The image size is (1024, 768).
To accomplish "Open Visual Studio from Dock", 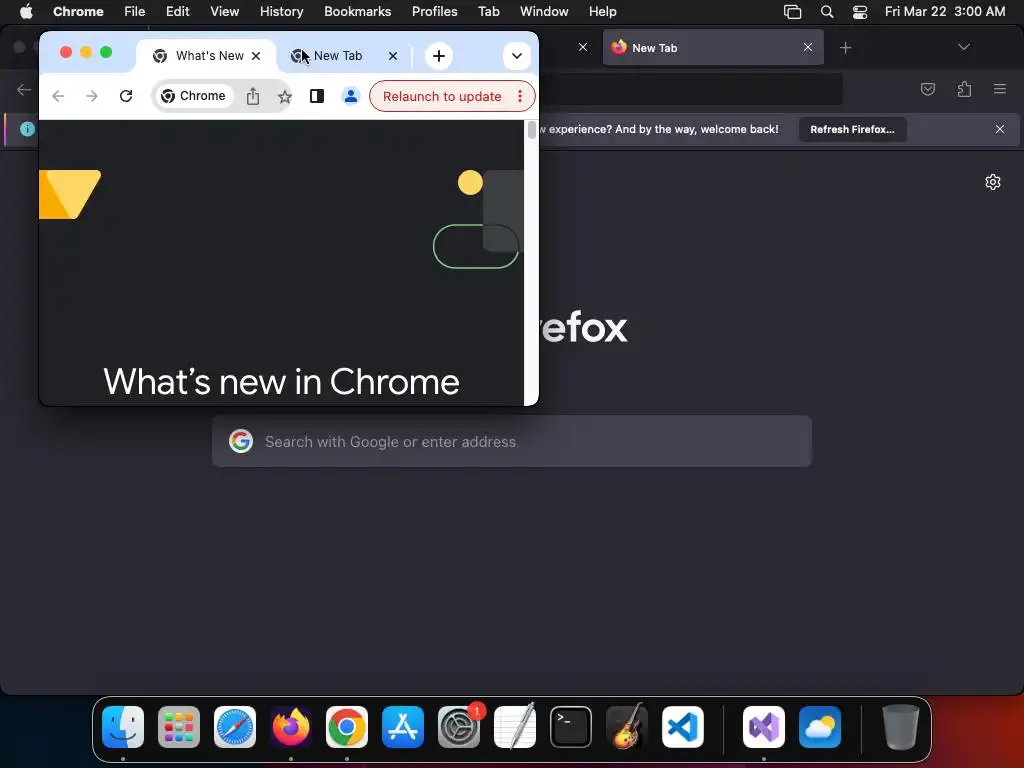I will (x=764, y=727).
